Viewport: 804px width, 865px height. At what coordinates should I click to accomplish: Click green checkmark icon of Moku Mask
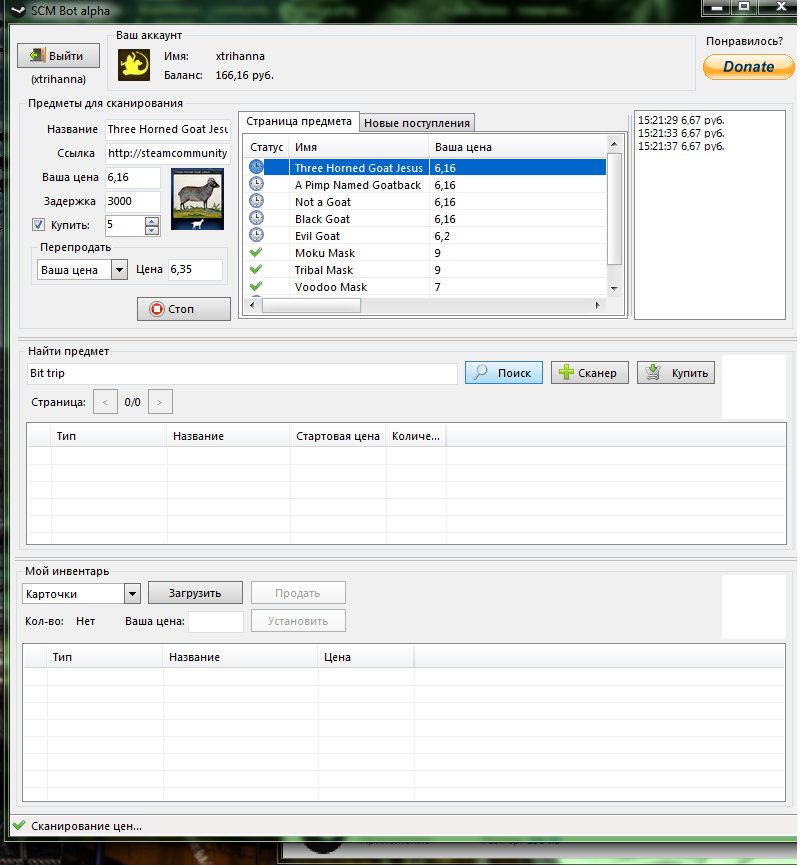click(x=256, y=252)
